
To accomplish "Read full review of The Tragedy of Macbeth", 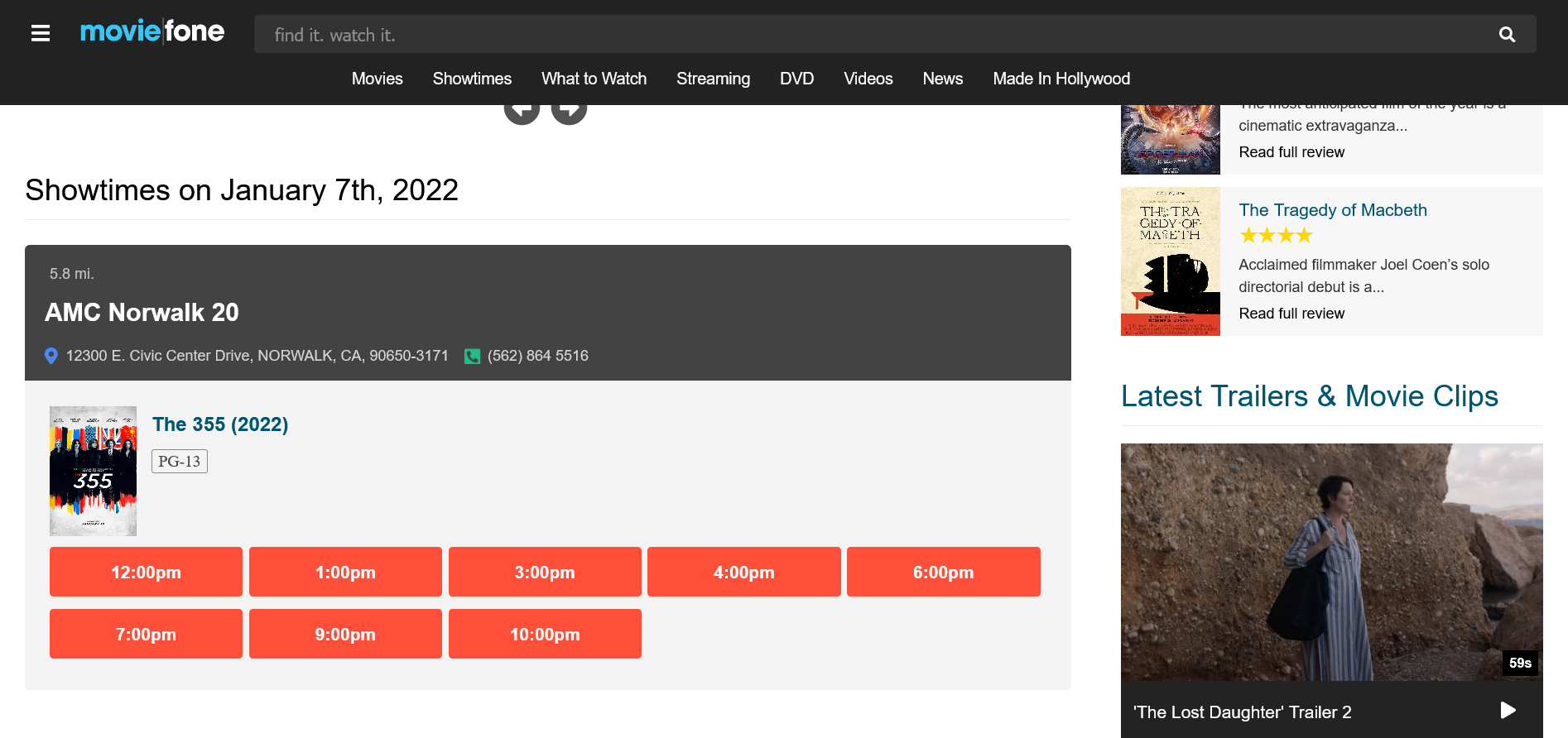I will point(1291,314).
